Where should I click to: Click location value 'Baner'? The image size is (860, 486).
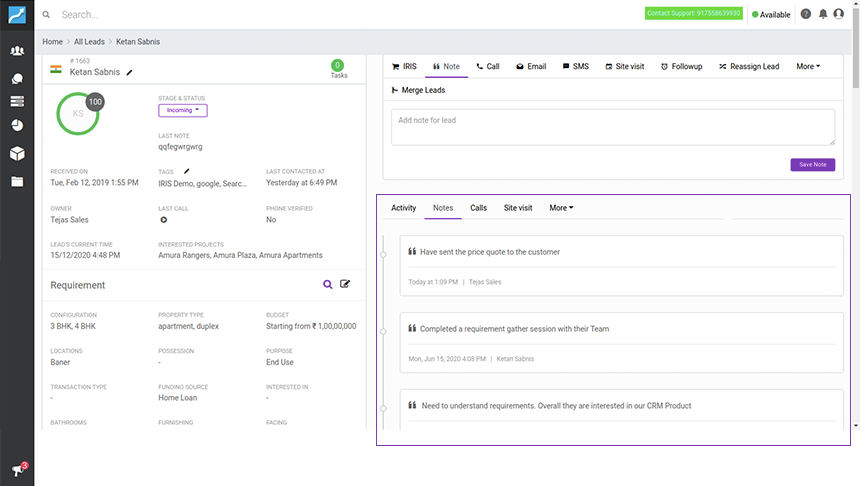pos(60,362)
